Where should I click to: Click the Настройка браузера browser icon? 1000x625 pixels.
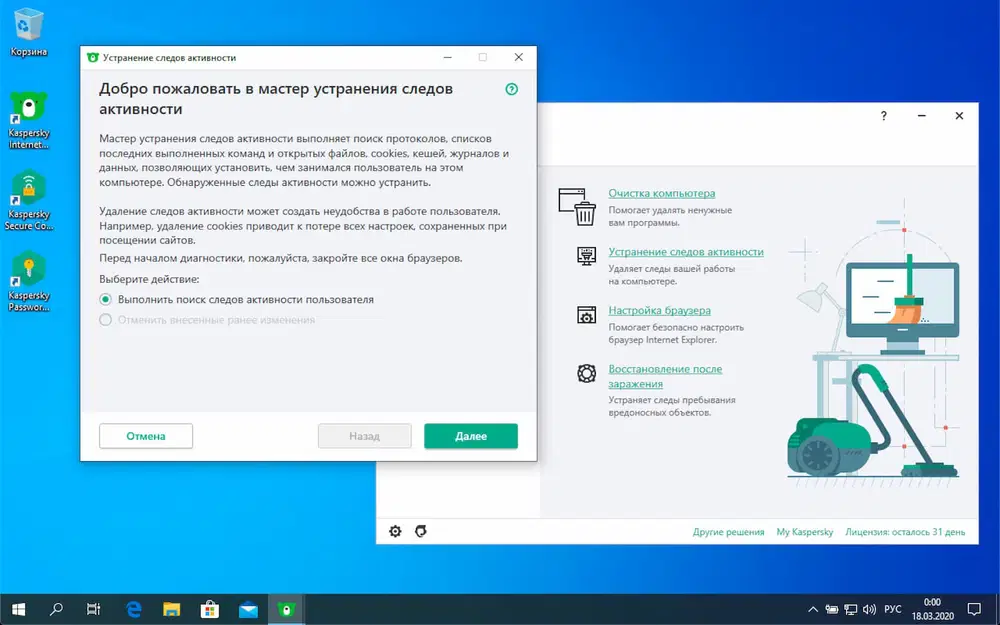tap(584, 313)
